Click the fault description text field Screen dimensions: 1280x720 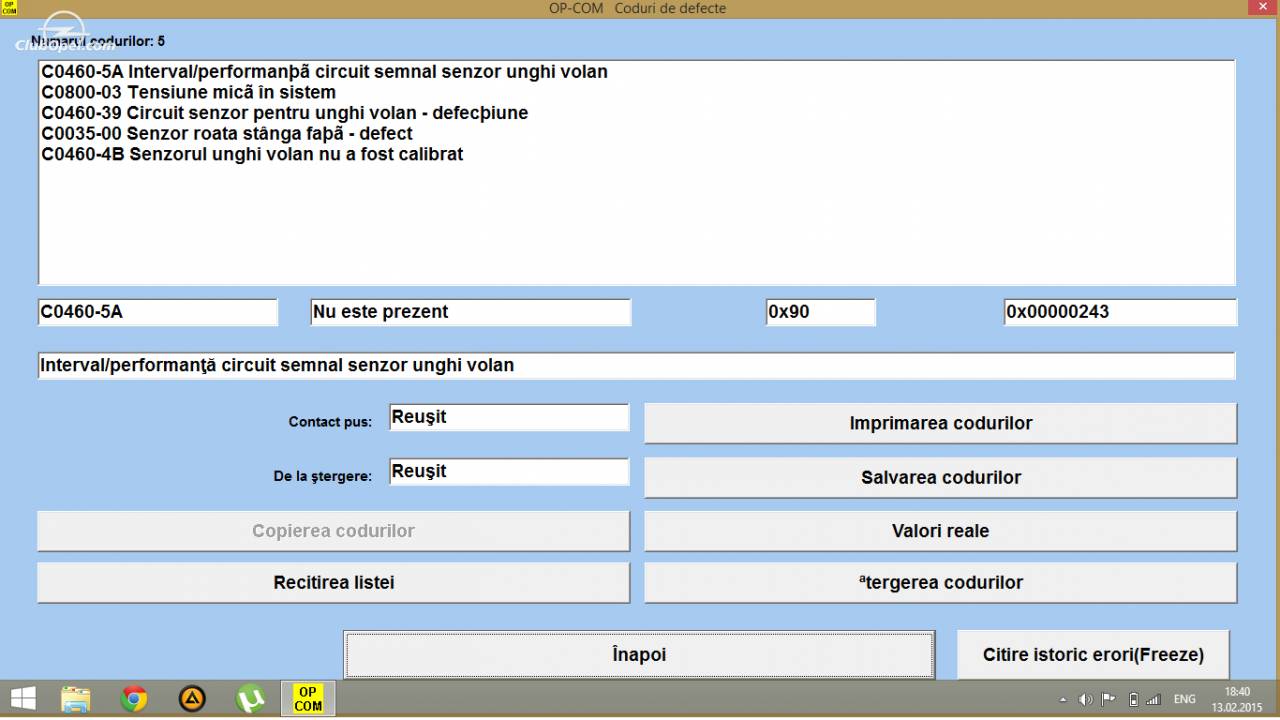[x=636, y=366]
